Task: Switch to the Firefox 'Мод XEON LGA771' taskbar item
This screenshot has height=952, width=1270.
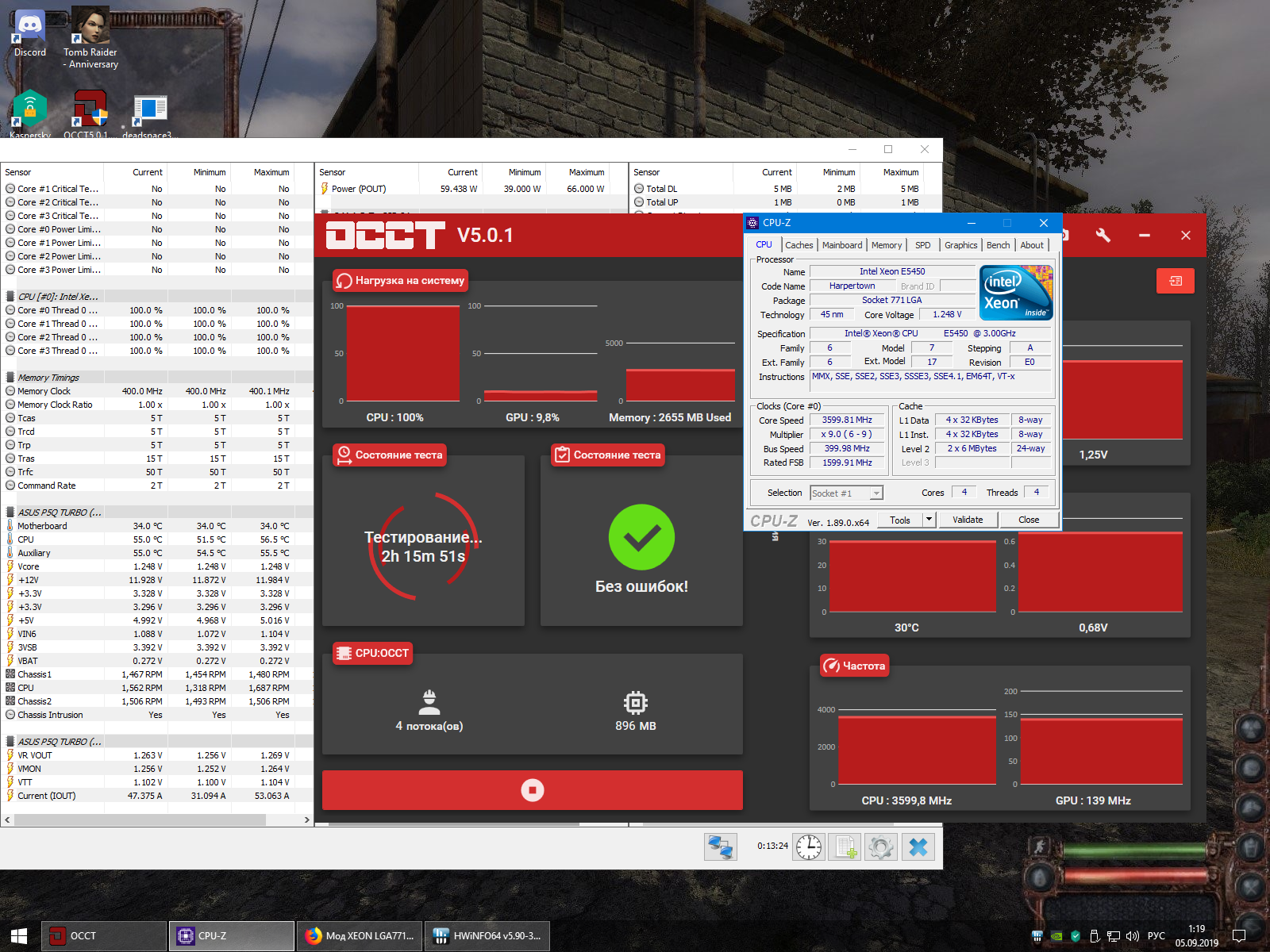Action: (x=360, y=936)
